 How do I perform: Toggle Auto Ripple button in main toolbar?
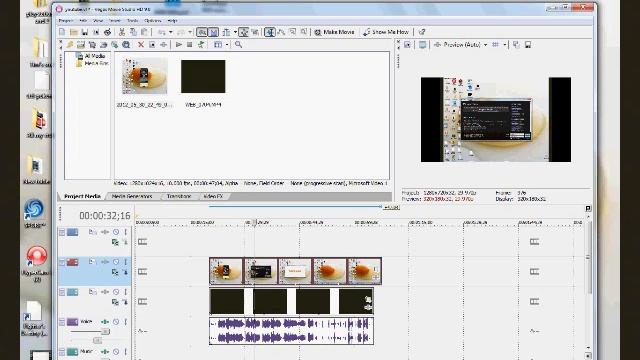226,32
